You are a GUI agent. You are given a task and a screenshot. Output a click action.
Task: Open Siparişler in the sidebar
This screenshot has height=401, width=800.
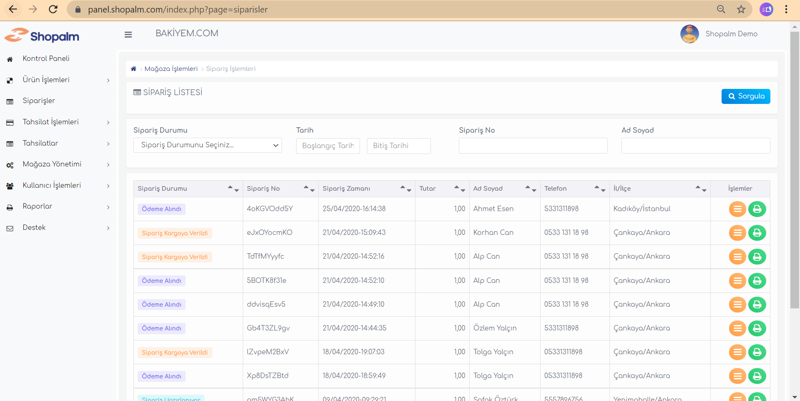39,101
